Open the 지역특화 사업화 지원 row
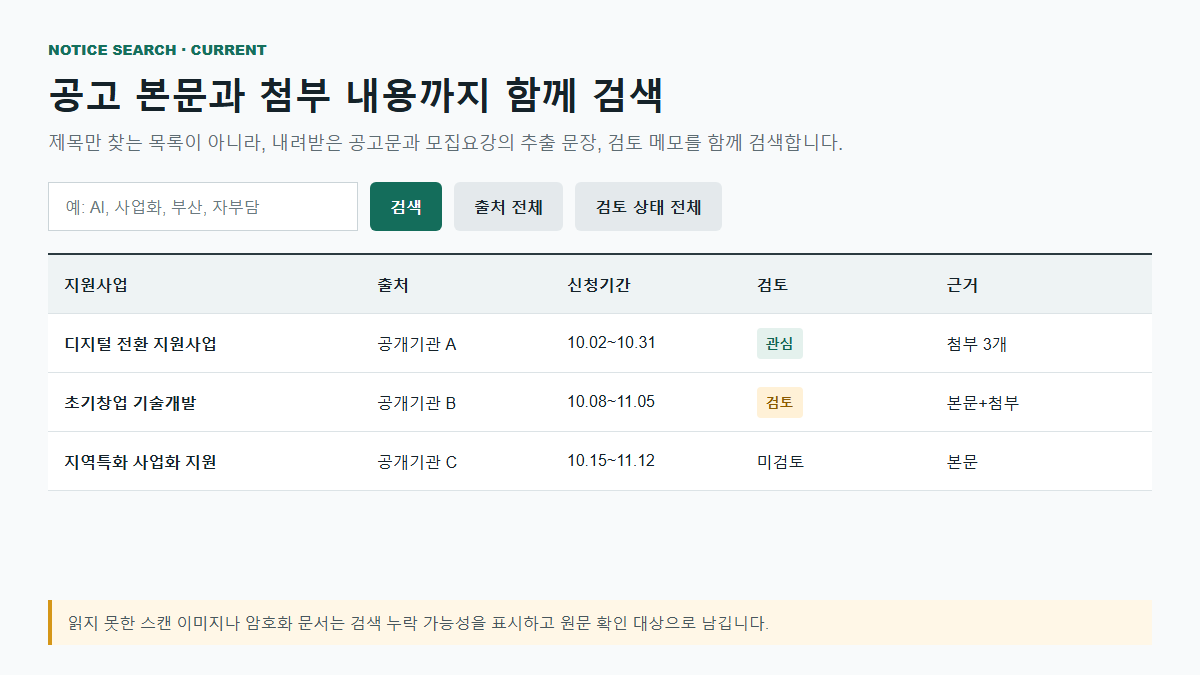 600,461
